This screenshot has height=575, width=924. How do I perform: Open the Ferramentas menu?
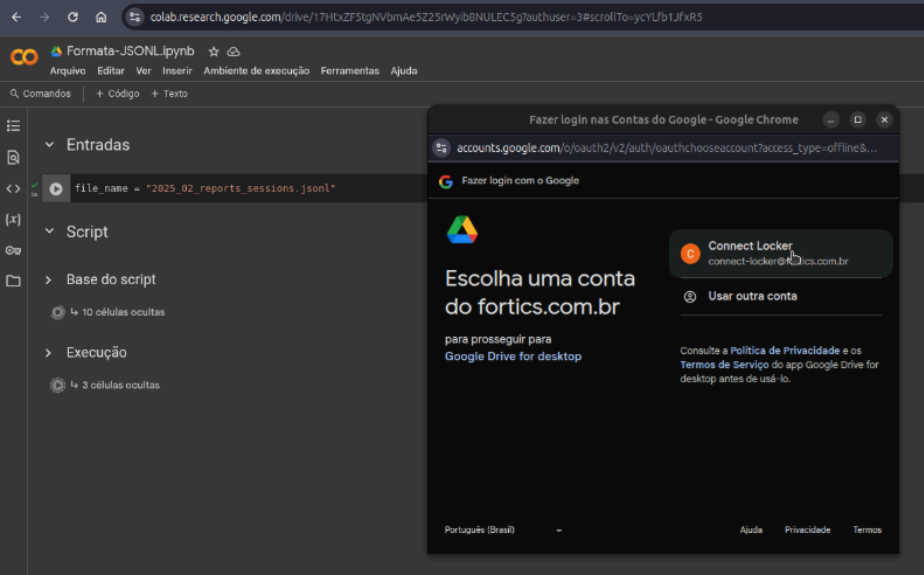pyautogui.click(x=350, y=71)
